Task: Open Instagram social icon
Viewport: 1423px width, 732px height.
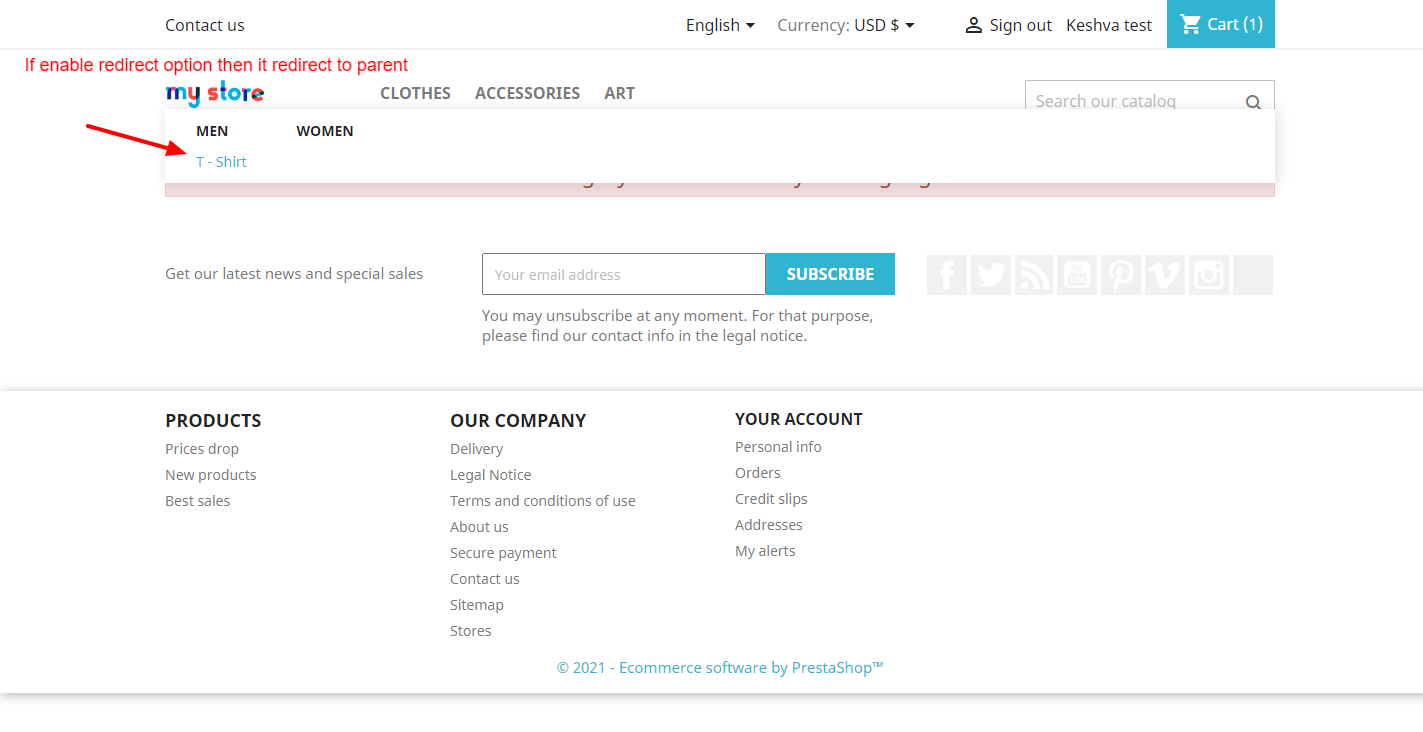Action: pyautogui.click(x=1209, y=275)
